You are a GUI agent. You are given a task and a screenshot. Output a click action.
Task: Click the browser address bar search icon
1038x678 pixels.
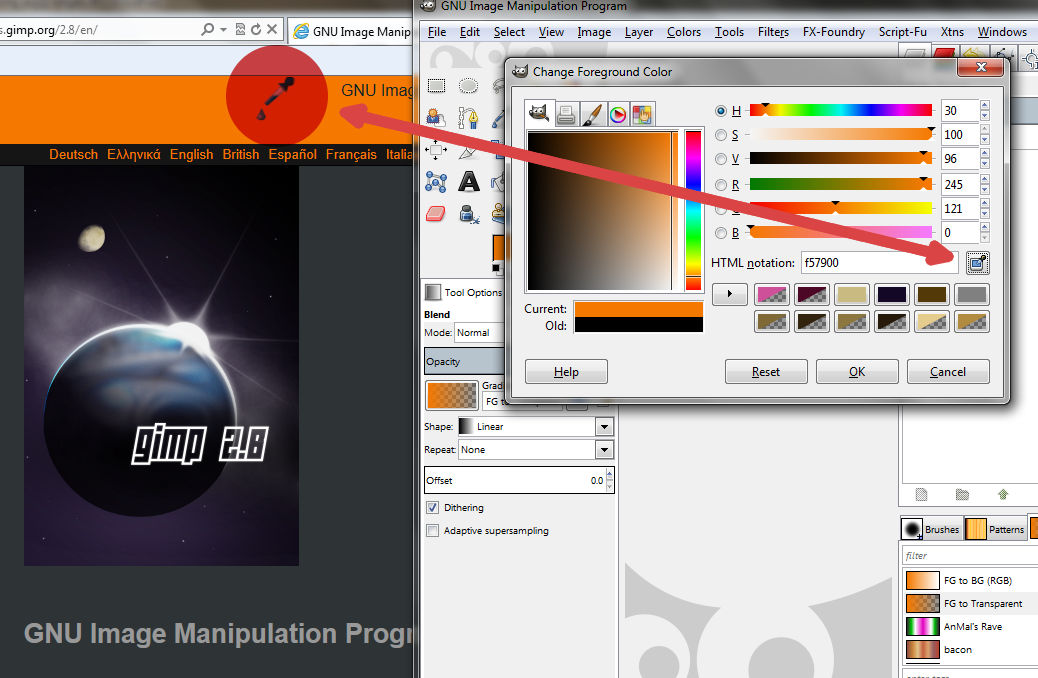[x=207, y=29]
